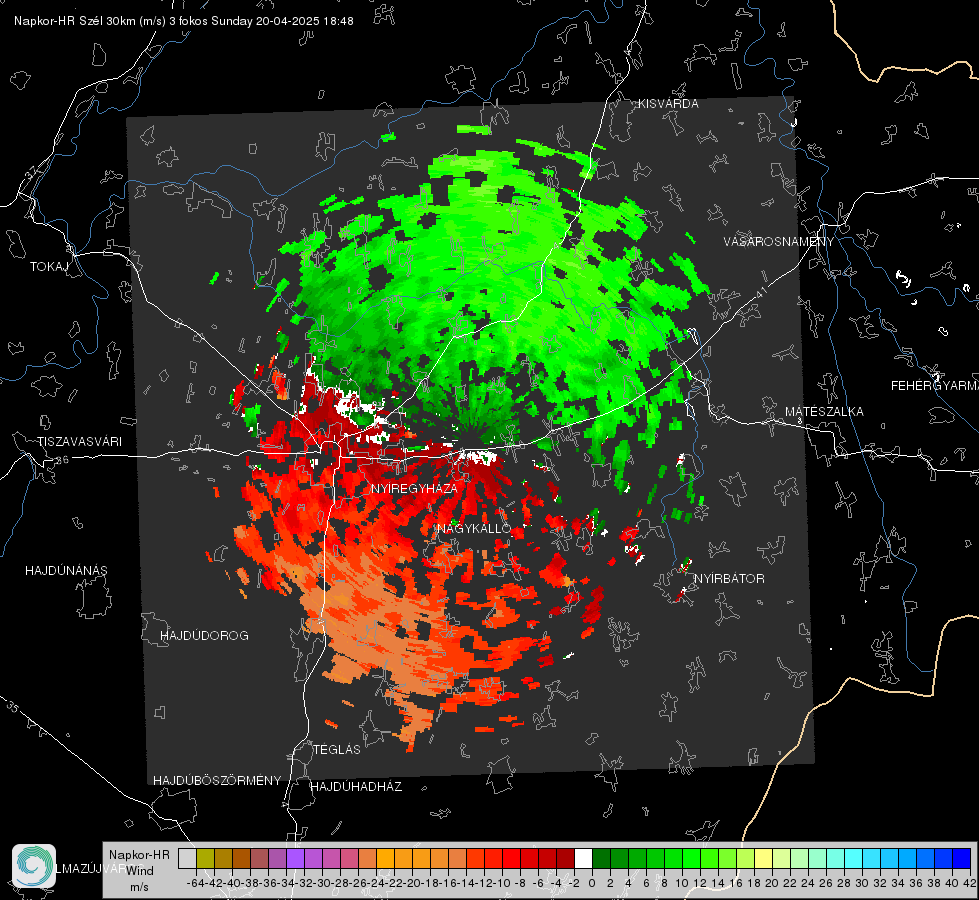Click road number 36 near Tiszavasvári

62,460
